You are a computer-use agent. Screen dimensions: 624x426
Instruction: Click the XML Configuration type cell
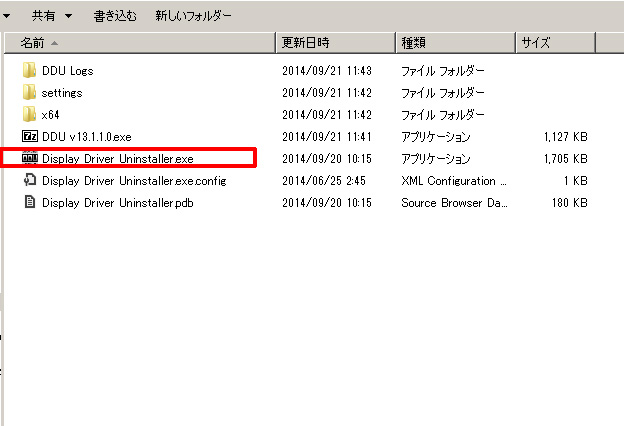tap(454, 181)
